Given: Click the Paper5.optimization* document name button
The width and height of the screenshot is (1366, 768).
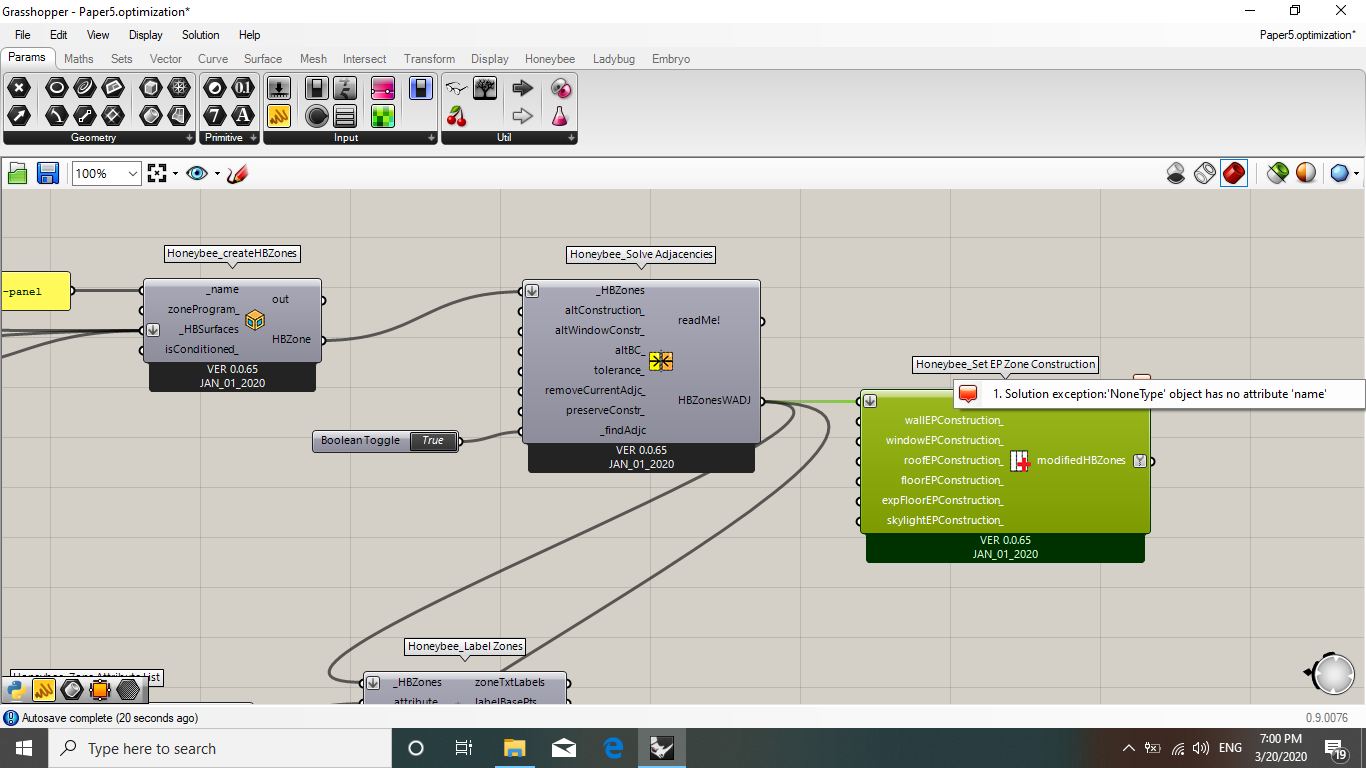Looking at the screenshot, I should point(1308,35).
